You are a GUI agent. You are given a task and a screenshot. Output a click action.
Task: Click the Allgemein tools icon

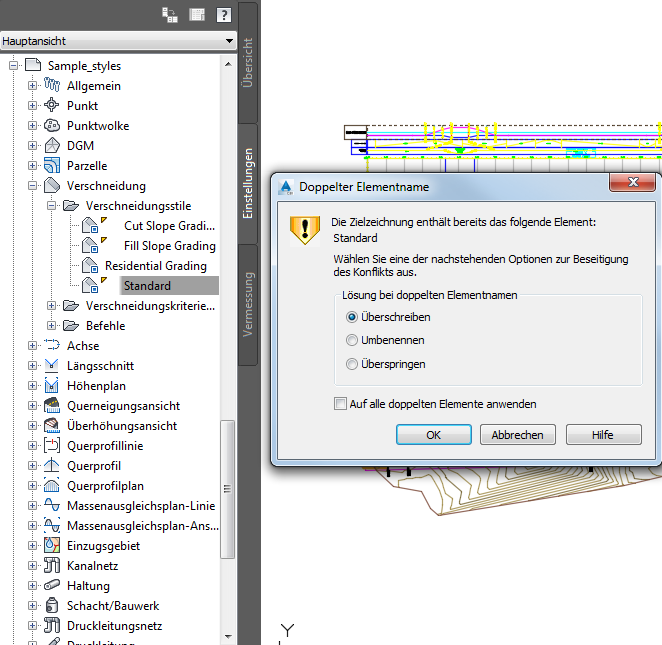(x=52, y=85)
